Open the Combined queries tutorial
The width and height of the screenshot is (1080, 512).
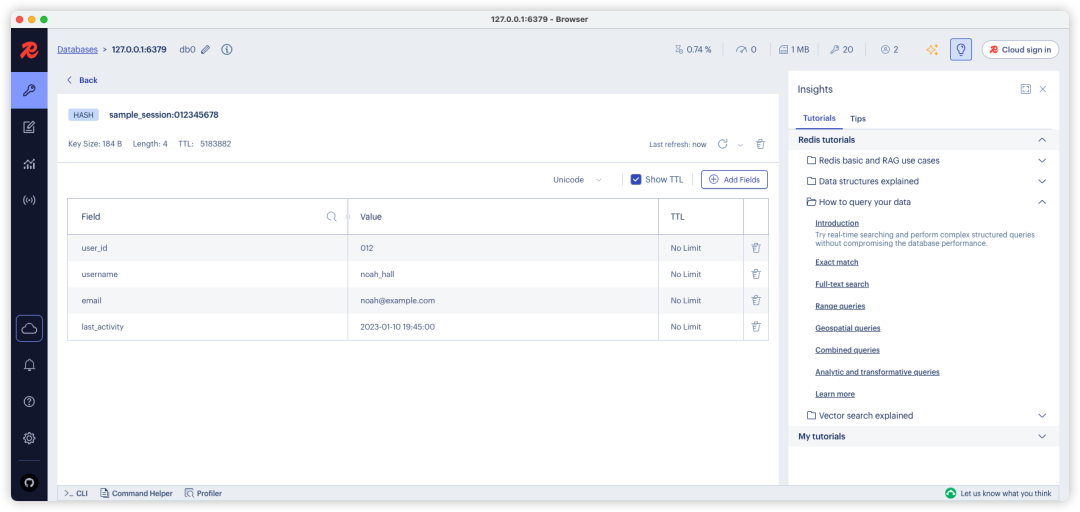click(x=847, y=350)
